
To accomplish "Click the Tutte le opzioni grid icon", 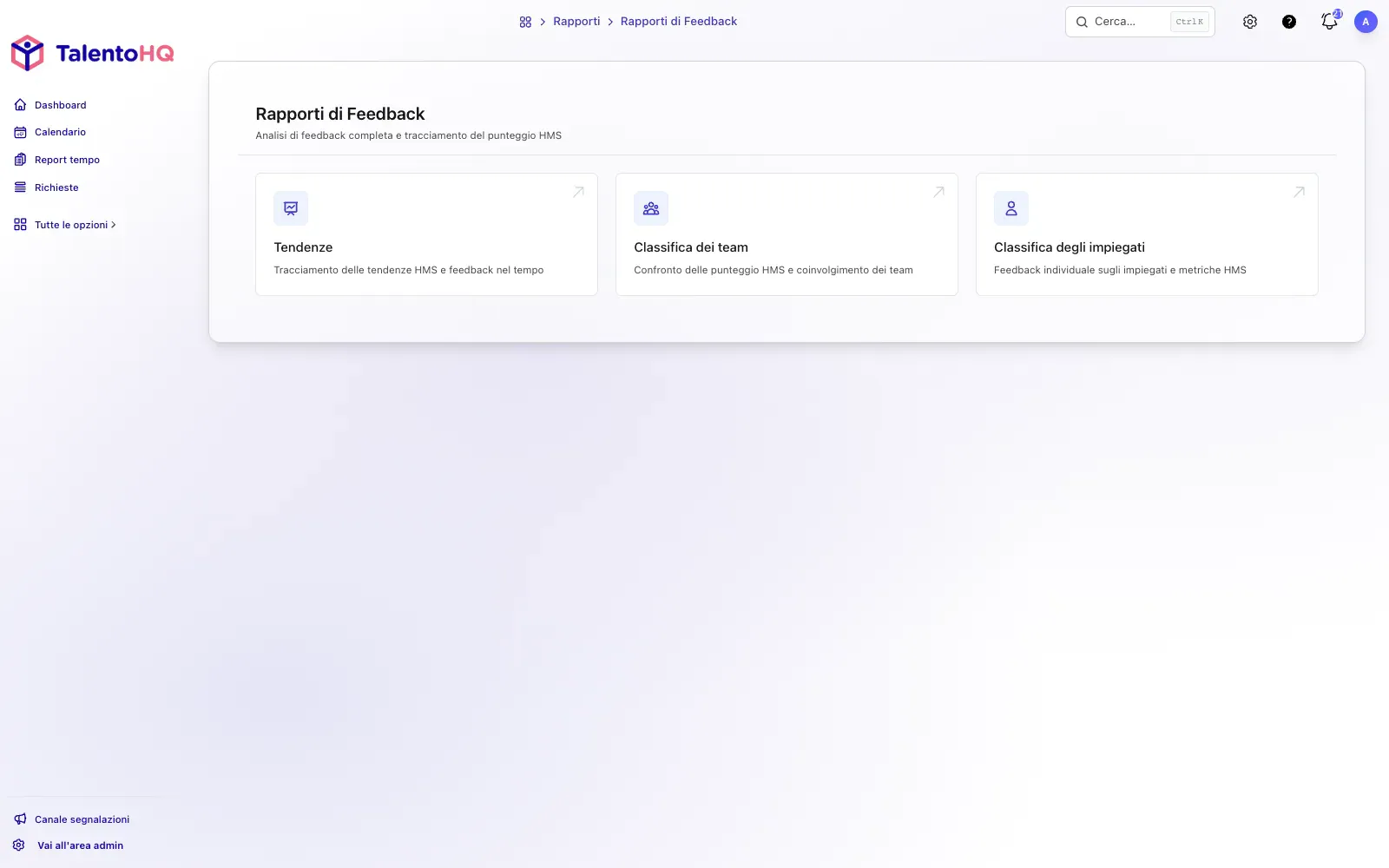I will (x=20, y=225).
